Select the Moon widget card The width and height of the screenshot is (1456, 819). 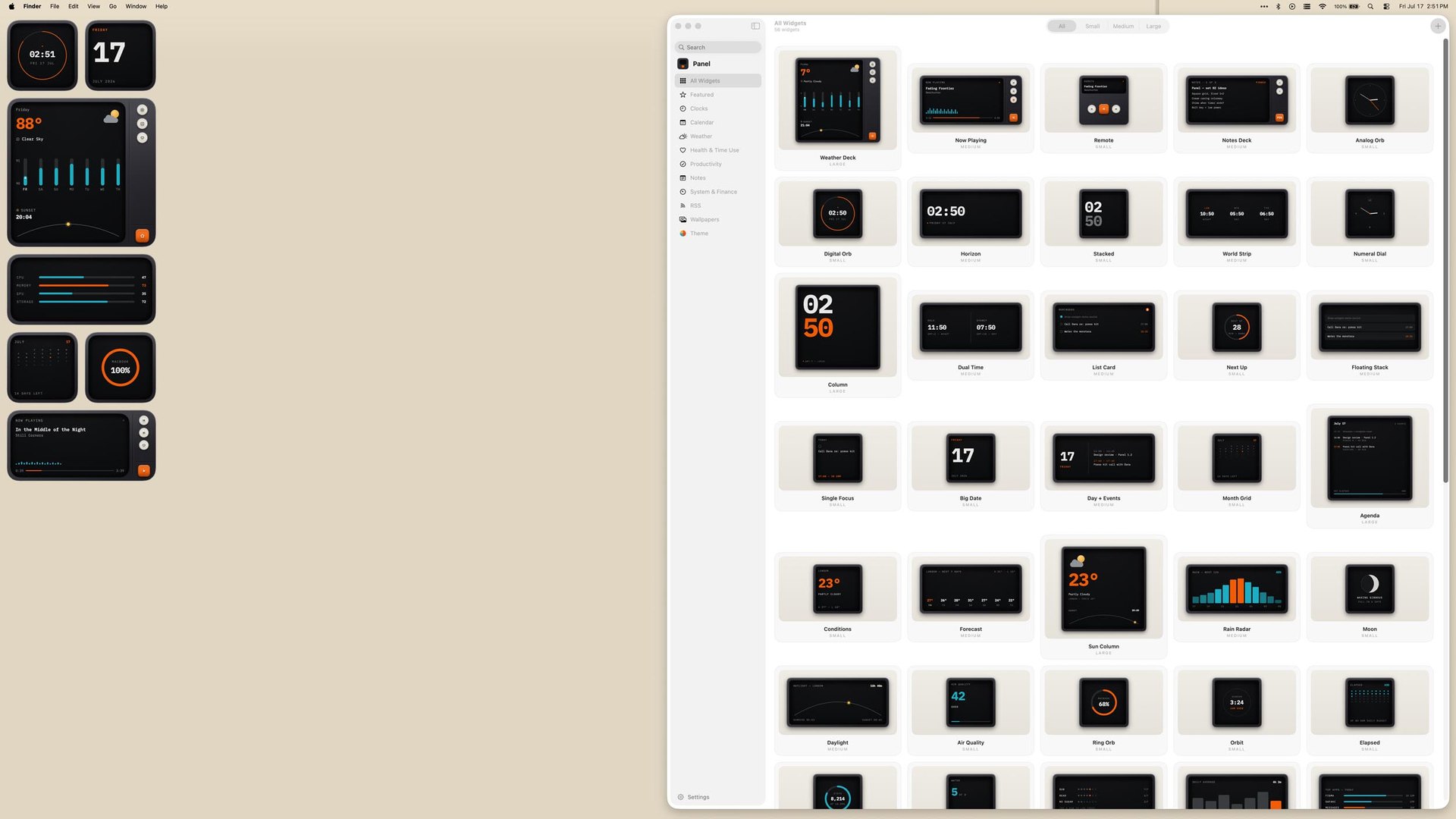pyautogui.click(x=1370, y=597)
